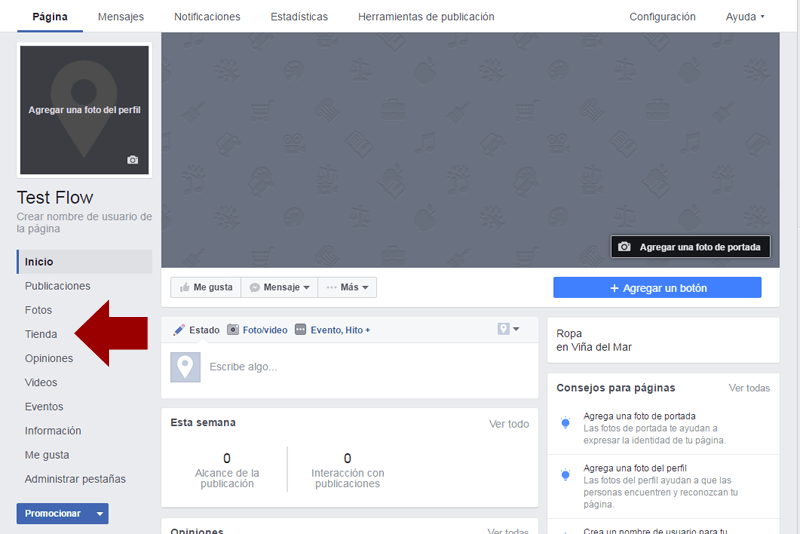Click the en Viña del Mar location text

594,347
